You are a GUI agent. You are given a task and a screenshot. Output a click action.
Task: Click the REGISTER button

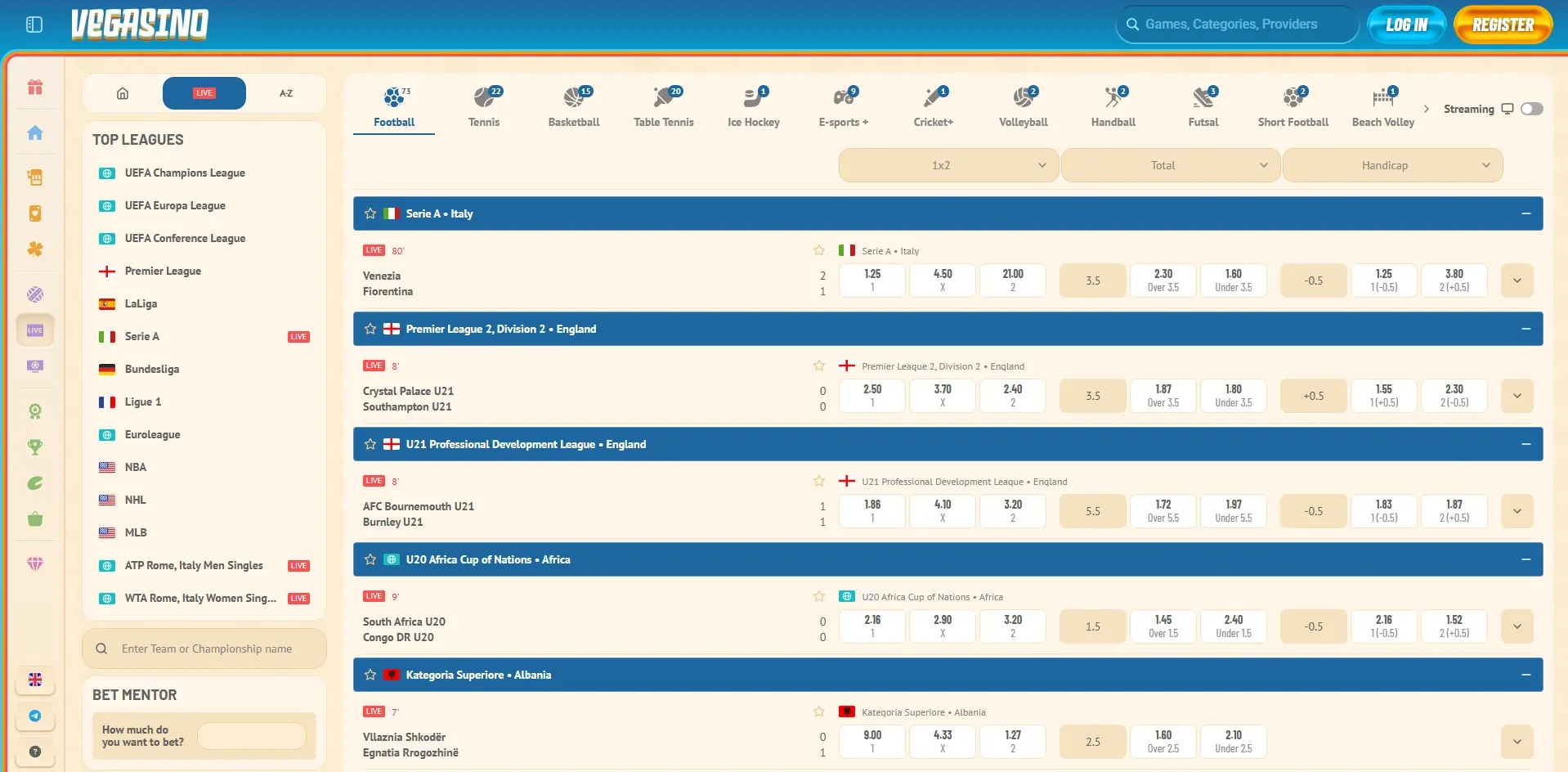click(1503, 25)
